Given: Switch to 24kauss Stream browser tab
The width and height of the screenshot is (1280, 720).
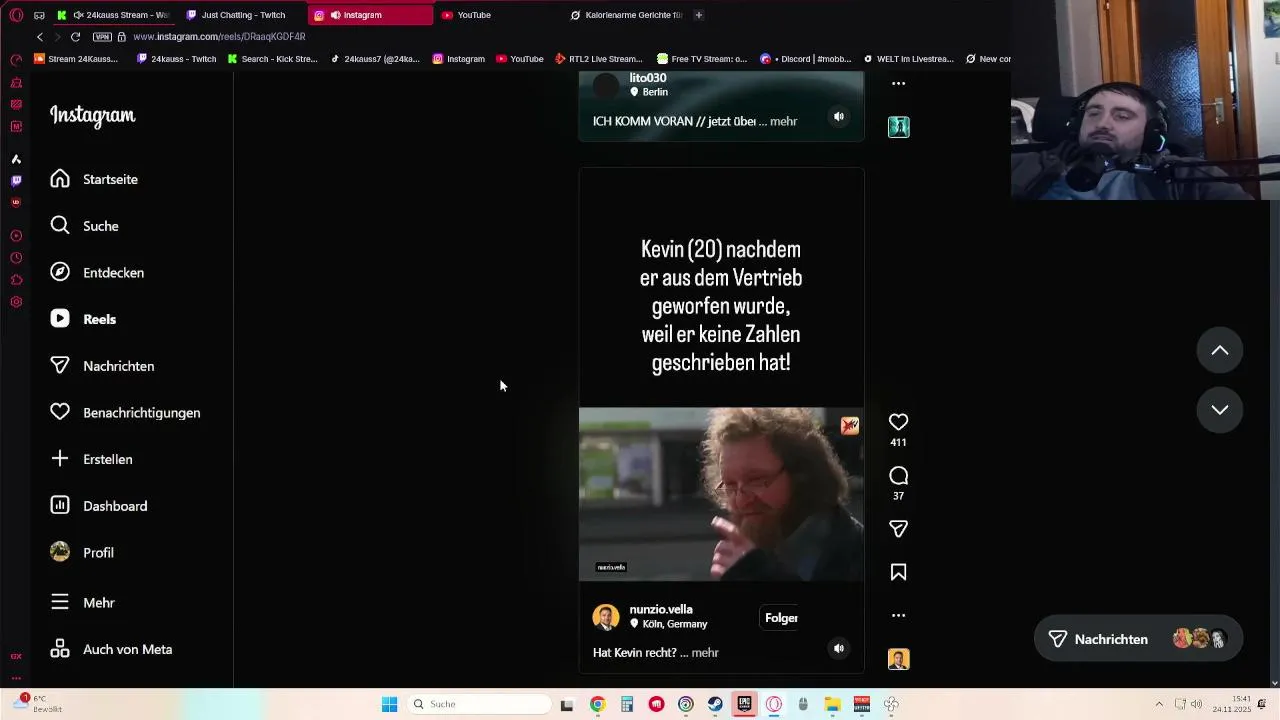Looking at the screenshot, I should coord(115,15).
